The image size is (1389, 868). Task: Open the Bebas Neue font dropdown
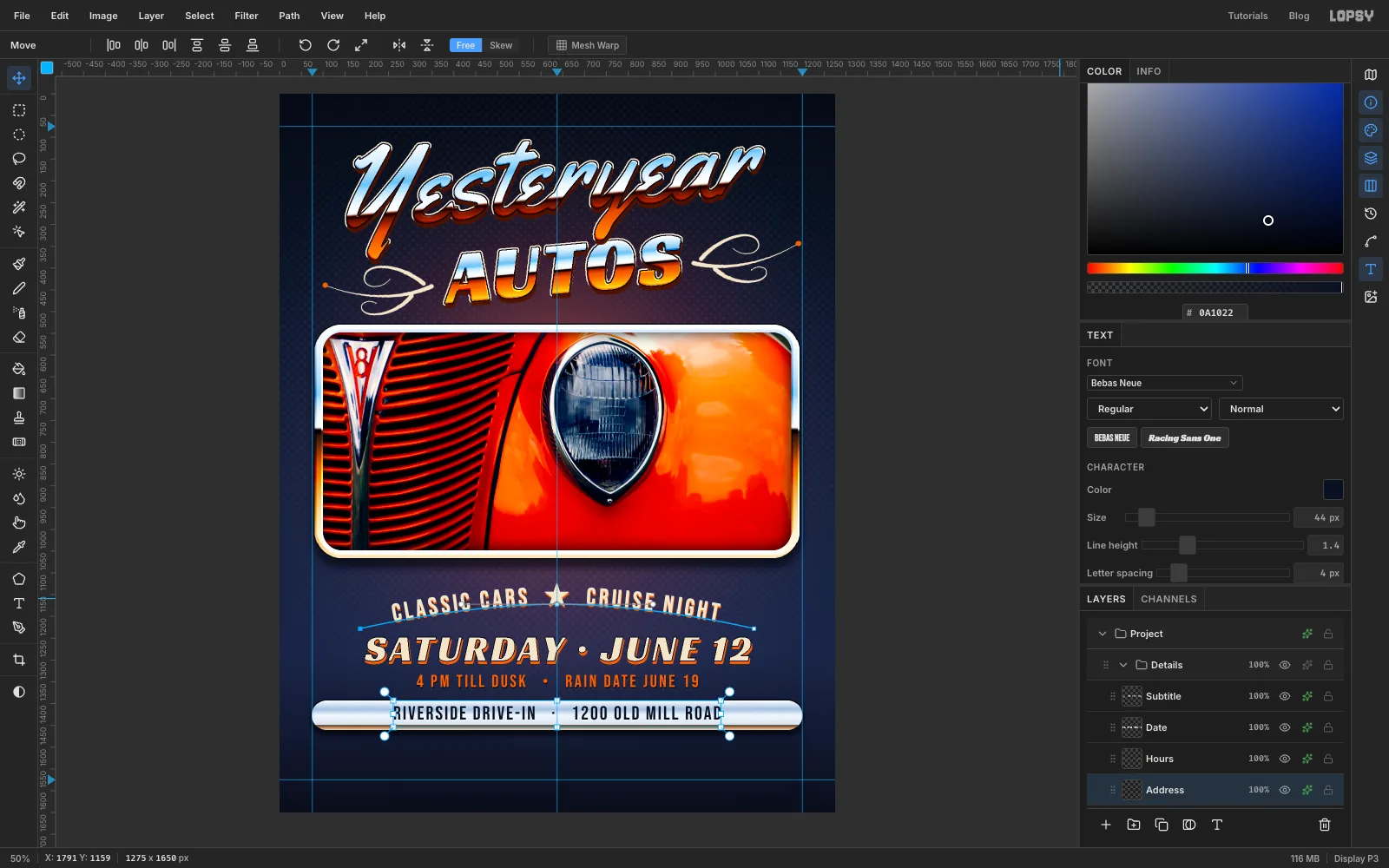click(x=1164, y=383)
